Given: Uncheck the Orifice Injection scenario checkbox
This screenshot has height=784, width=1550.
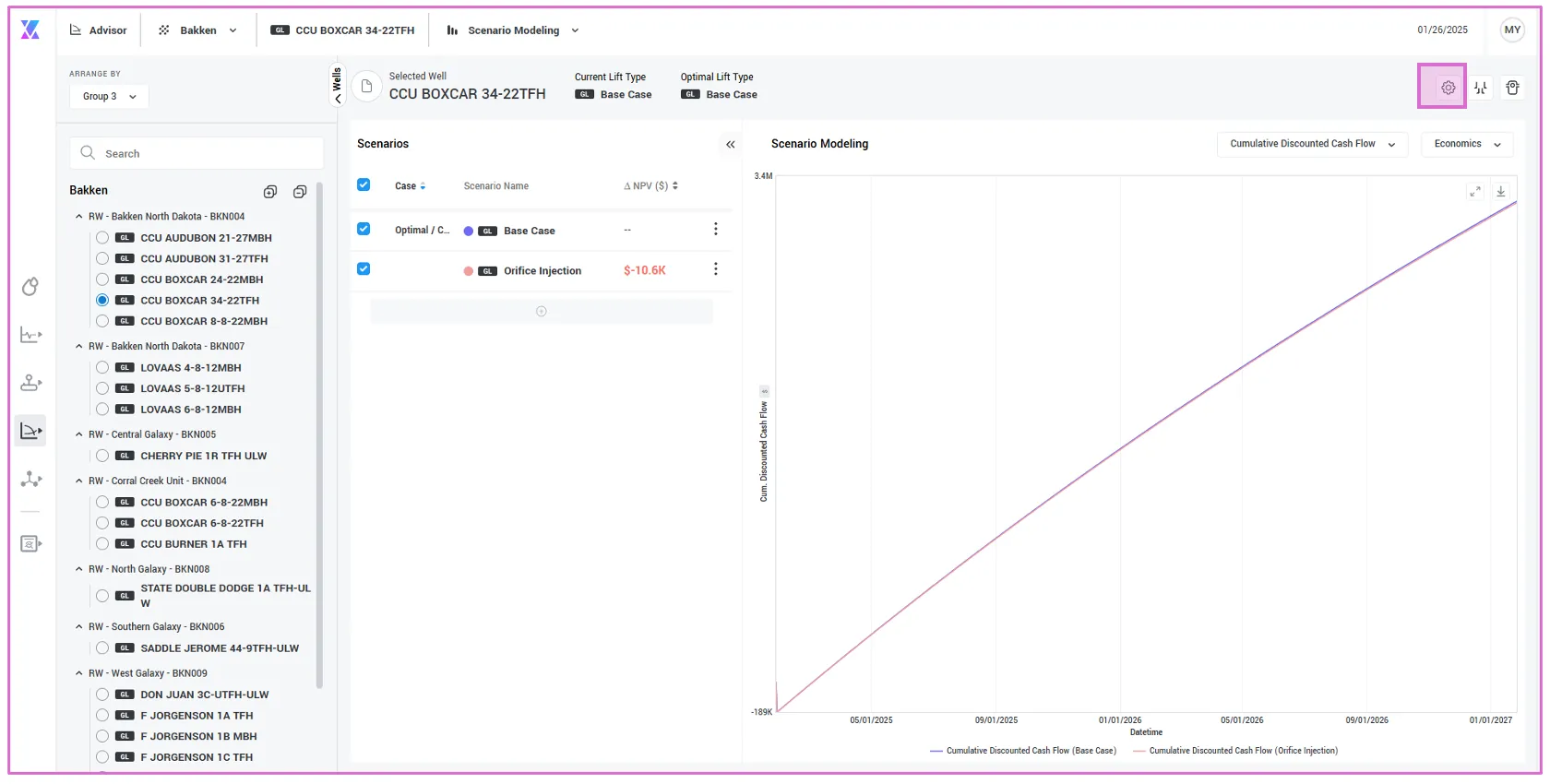Looking at the screenshot, I should tap(364, 269).
